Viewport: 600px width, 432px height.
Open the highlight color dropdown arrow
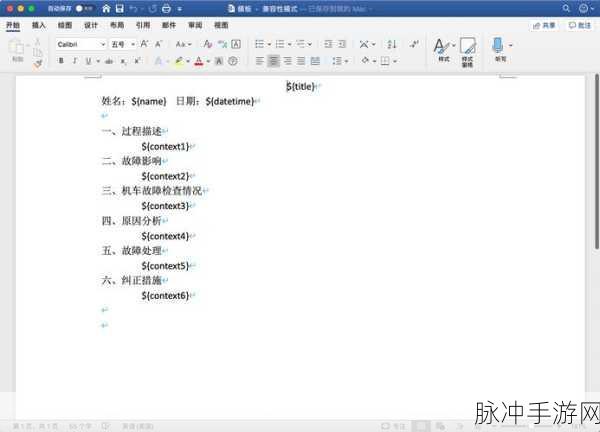click(188, 61)
